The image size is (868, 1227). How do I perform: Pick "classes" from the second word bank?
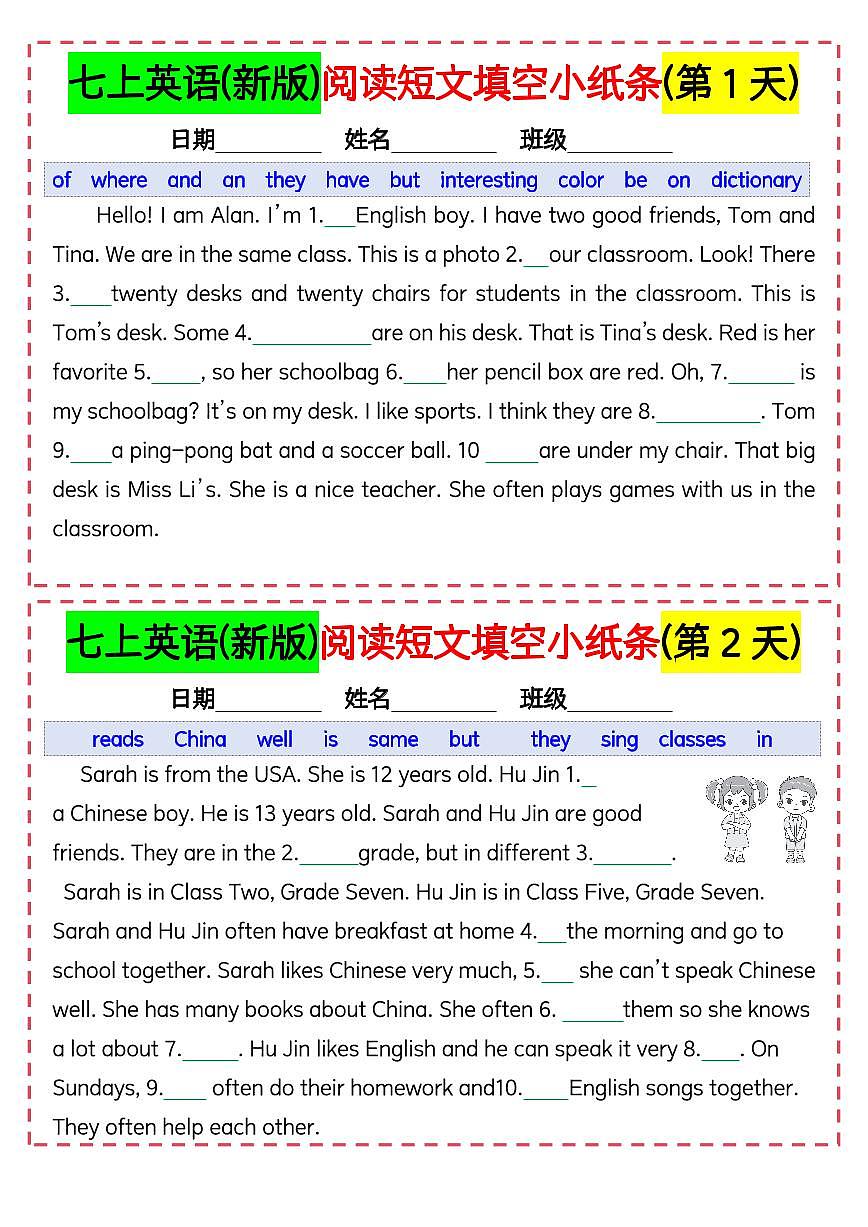pos(691,740)
